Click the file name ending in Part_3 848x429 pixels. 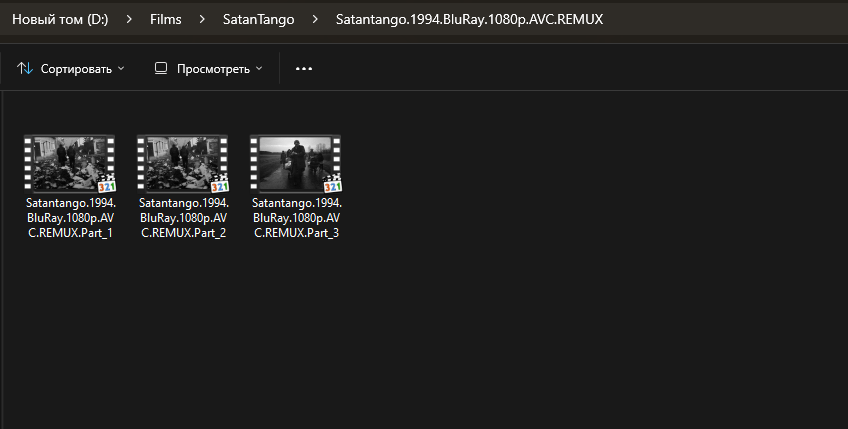pos(296,218)
